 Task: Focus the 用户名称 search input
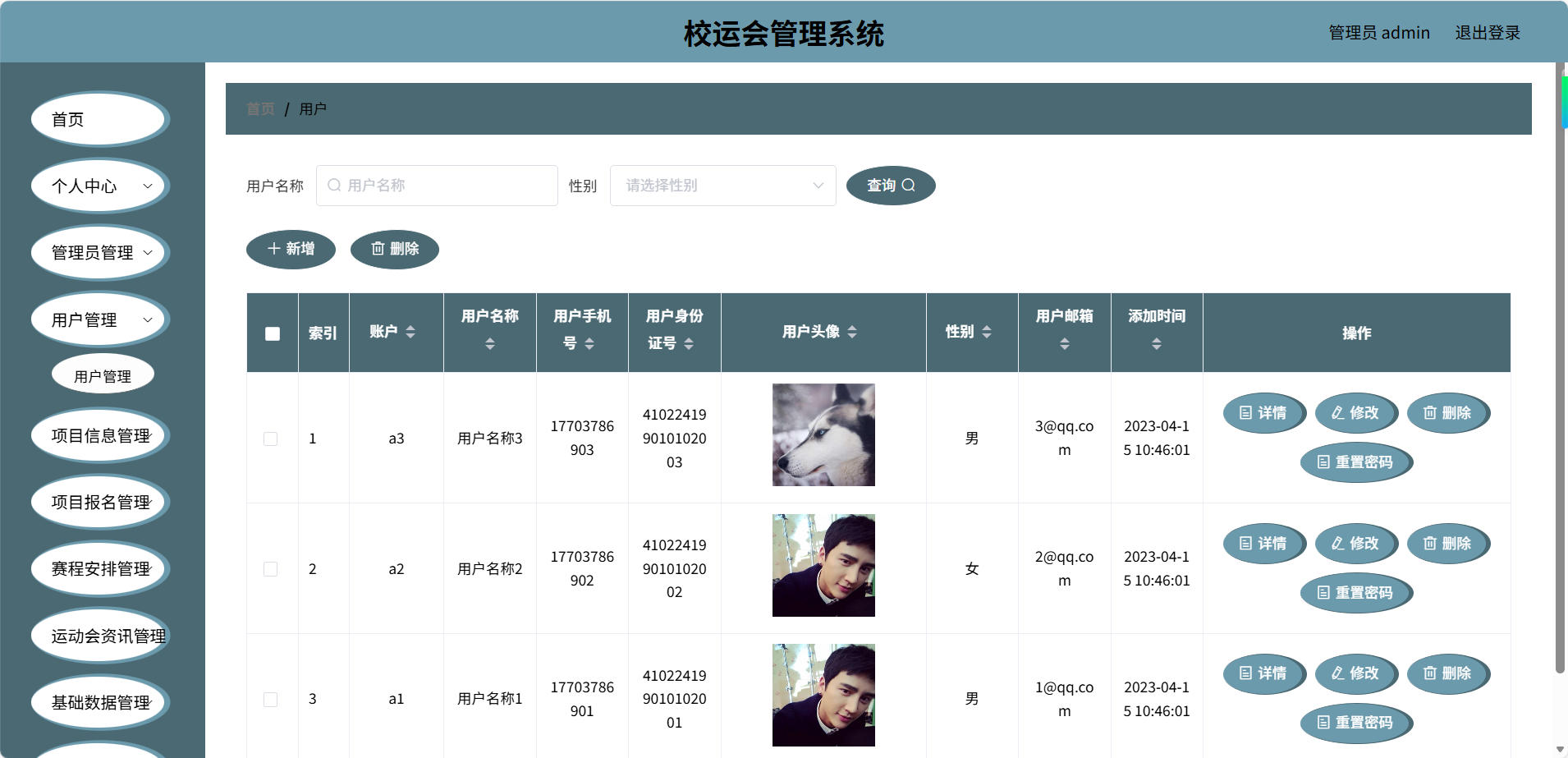point(437,186)
